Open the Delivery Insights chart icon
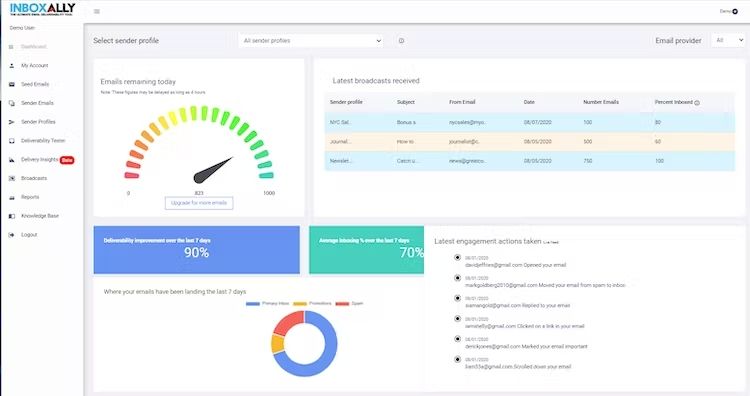The height and width of the screenshot is (396, 750). point(11,160)
